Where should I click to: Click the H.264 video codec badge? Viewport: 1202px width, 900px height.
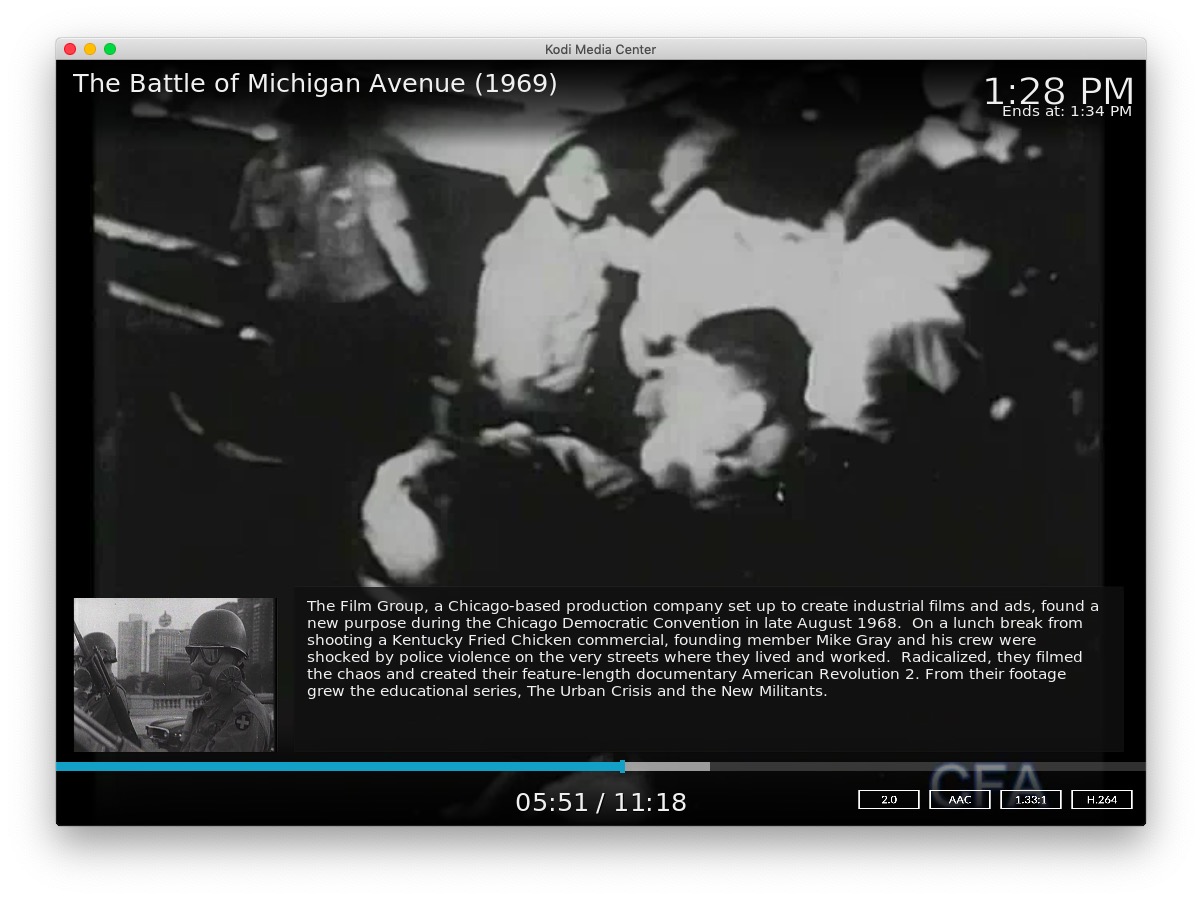coord(1101,800)
